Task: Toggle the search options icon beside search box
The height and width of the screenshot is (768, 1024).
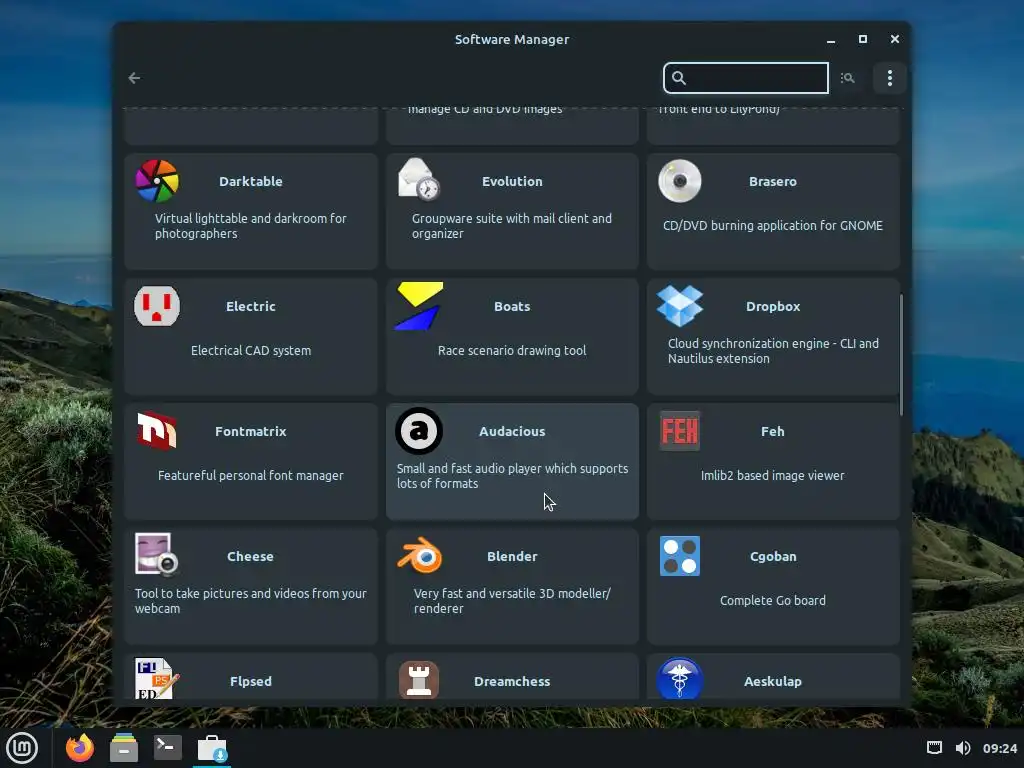Action: pos(848,78)
